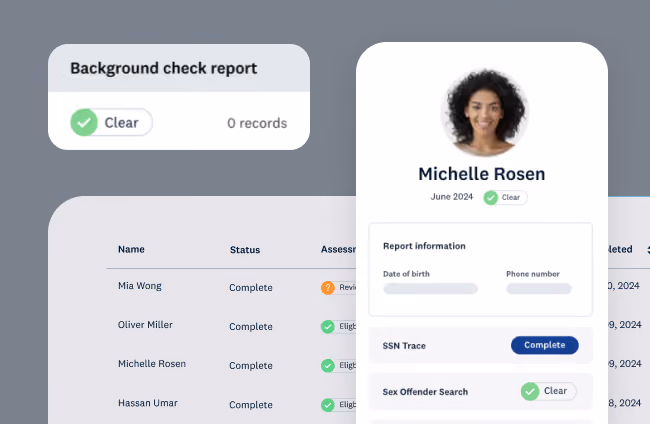Select the Oliver Miller name

coord(145,325)
